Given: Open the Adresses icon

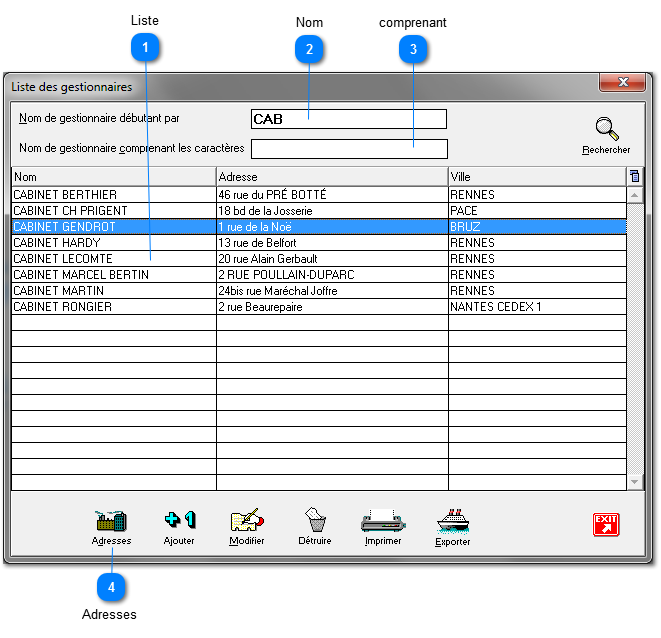Looking at the screenshot, I should [x=111, y=520].
